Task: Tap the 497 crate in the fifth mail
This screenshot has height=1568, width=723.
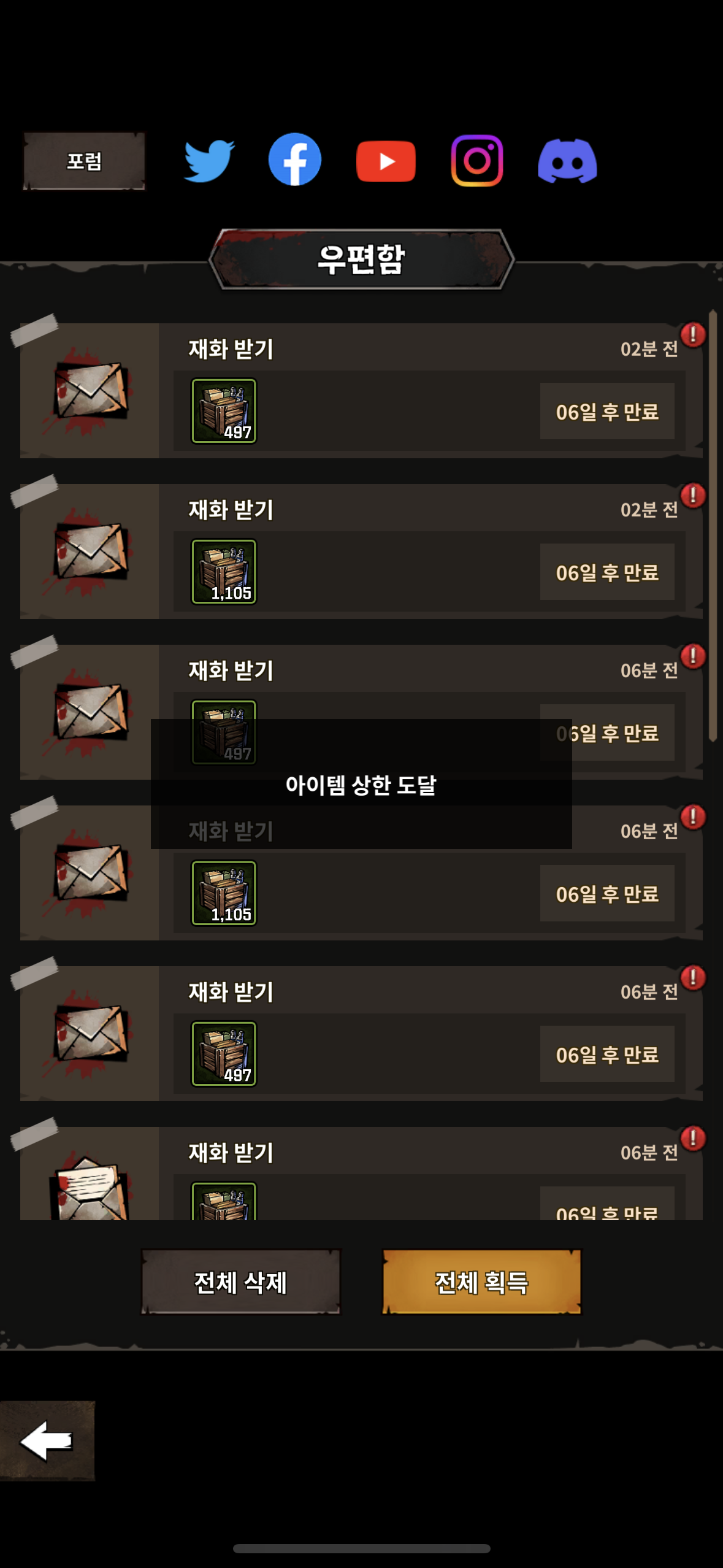Action: click(224, 1053)
